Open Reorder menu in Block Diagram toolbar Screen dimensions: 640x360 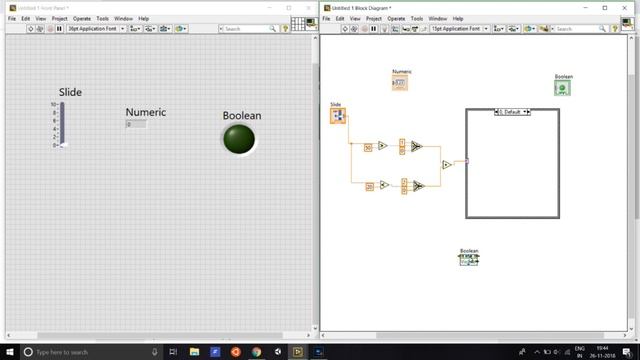click(529, 29)
